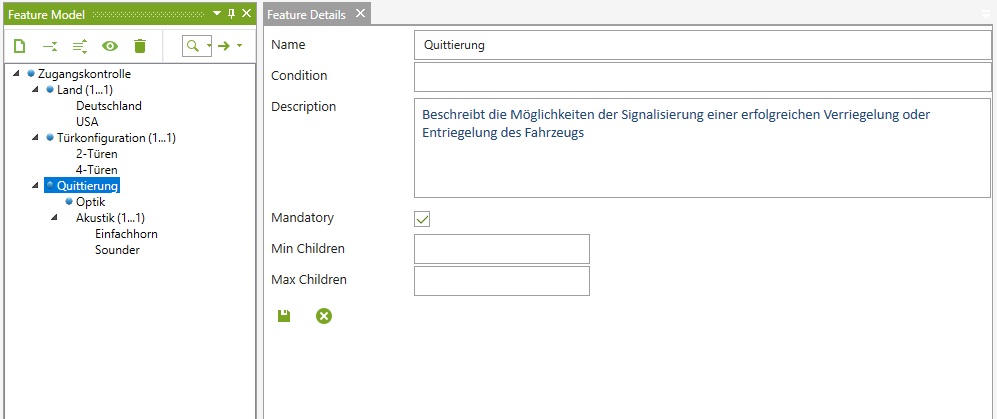Uncheck the Mandatory checkbox
Viewport: 997px width, 419px height.
[423, 219]
